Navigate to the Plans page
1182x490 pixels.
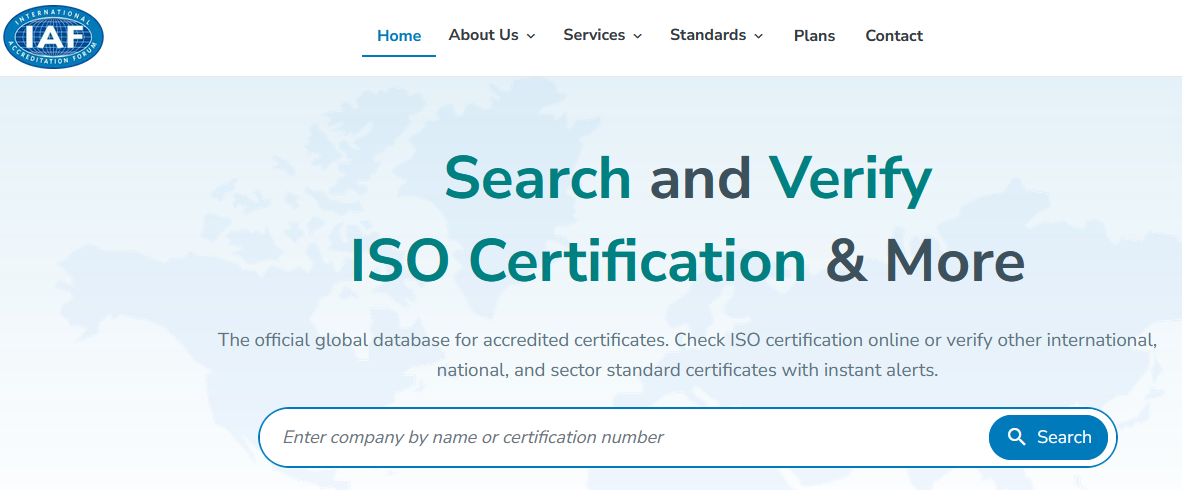tap(814, 36)
